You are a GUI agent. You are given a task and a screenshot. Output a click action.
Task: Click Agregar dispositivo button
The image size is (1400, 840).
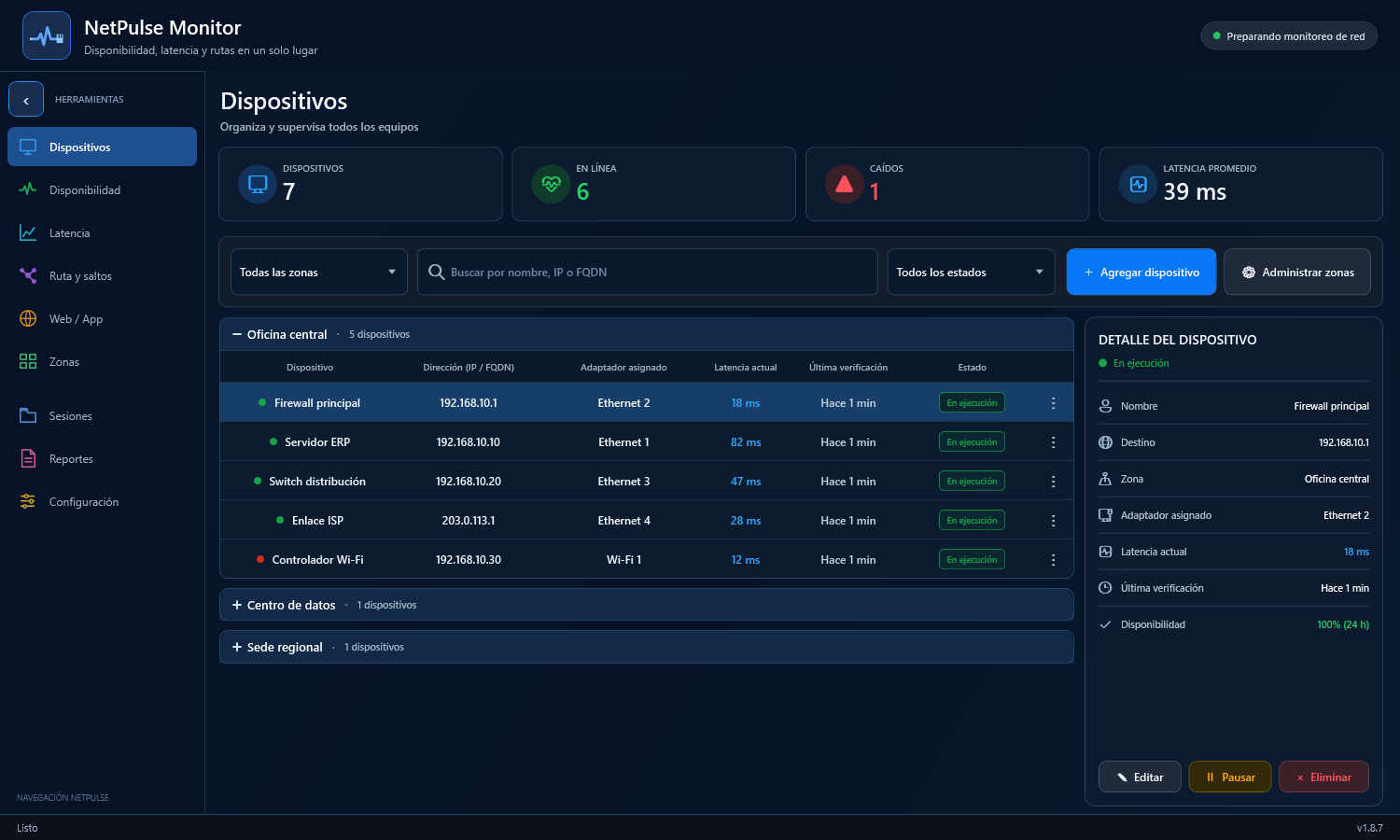(1141, 272)
